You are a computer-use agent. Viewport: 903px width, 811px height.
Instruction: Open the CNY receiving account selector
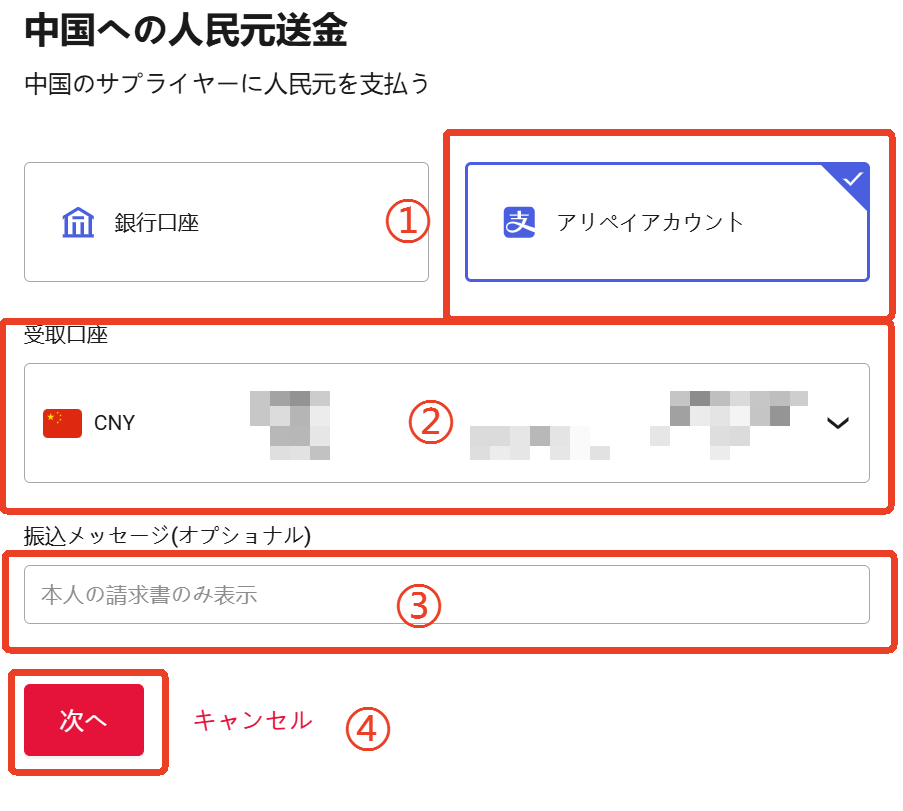click(447, 423)
